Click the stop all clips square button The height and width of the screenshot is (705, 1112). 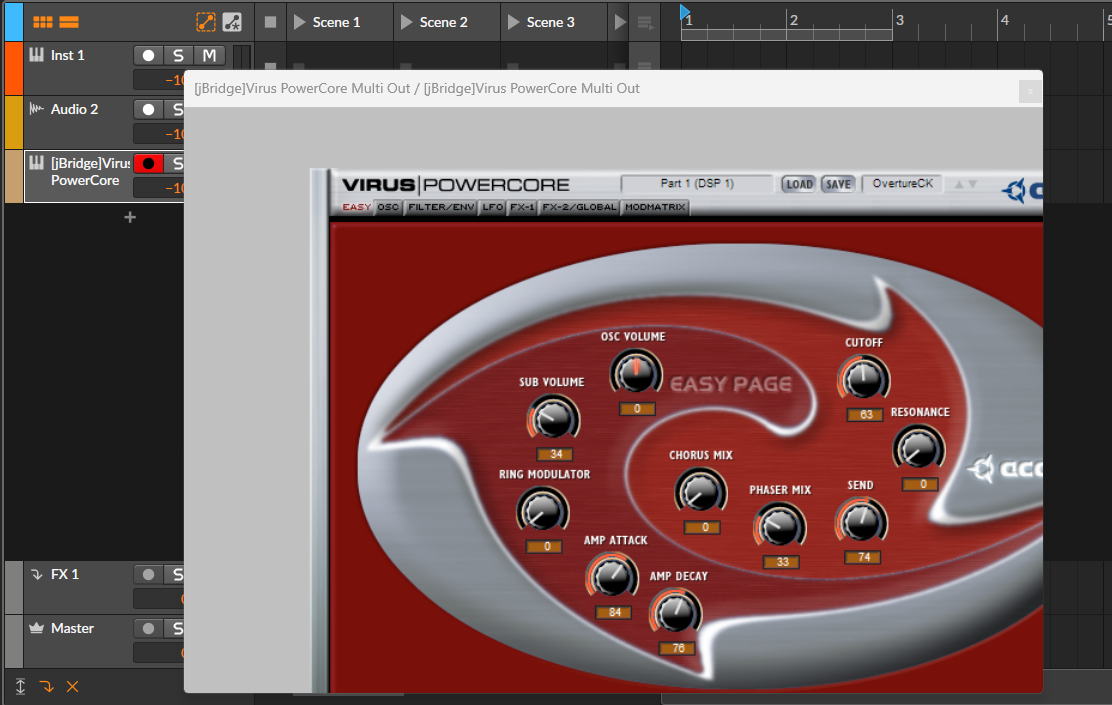pos(270,22)
